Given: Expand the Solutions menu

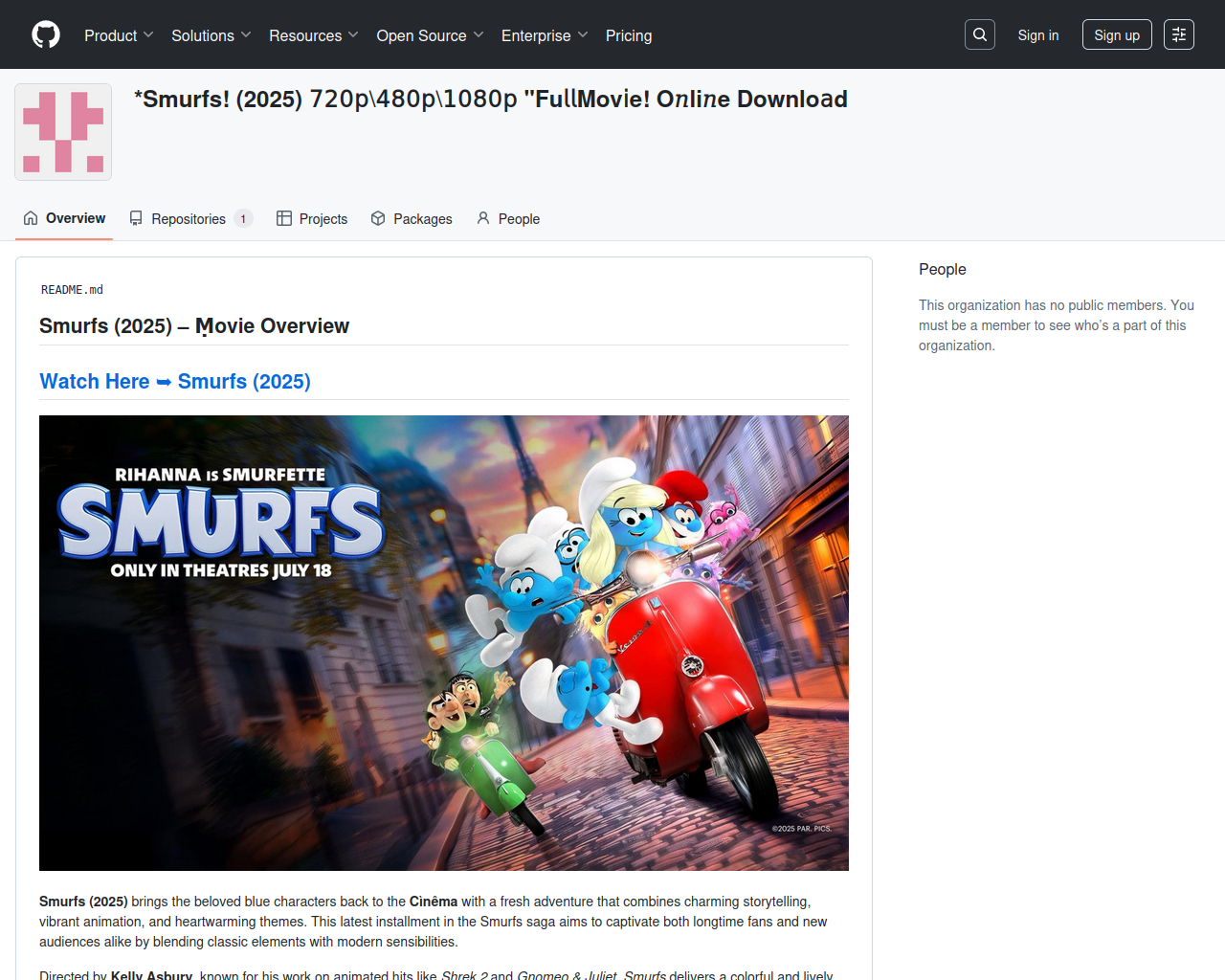Looking at the screenshot, I should coord(212,35).
